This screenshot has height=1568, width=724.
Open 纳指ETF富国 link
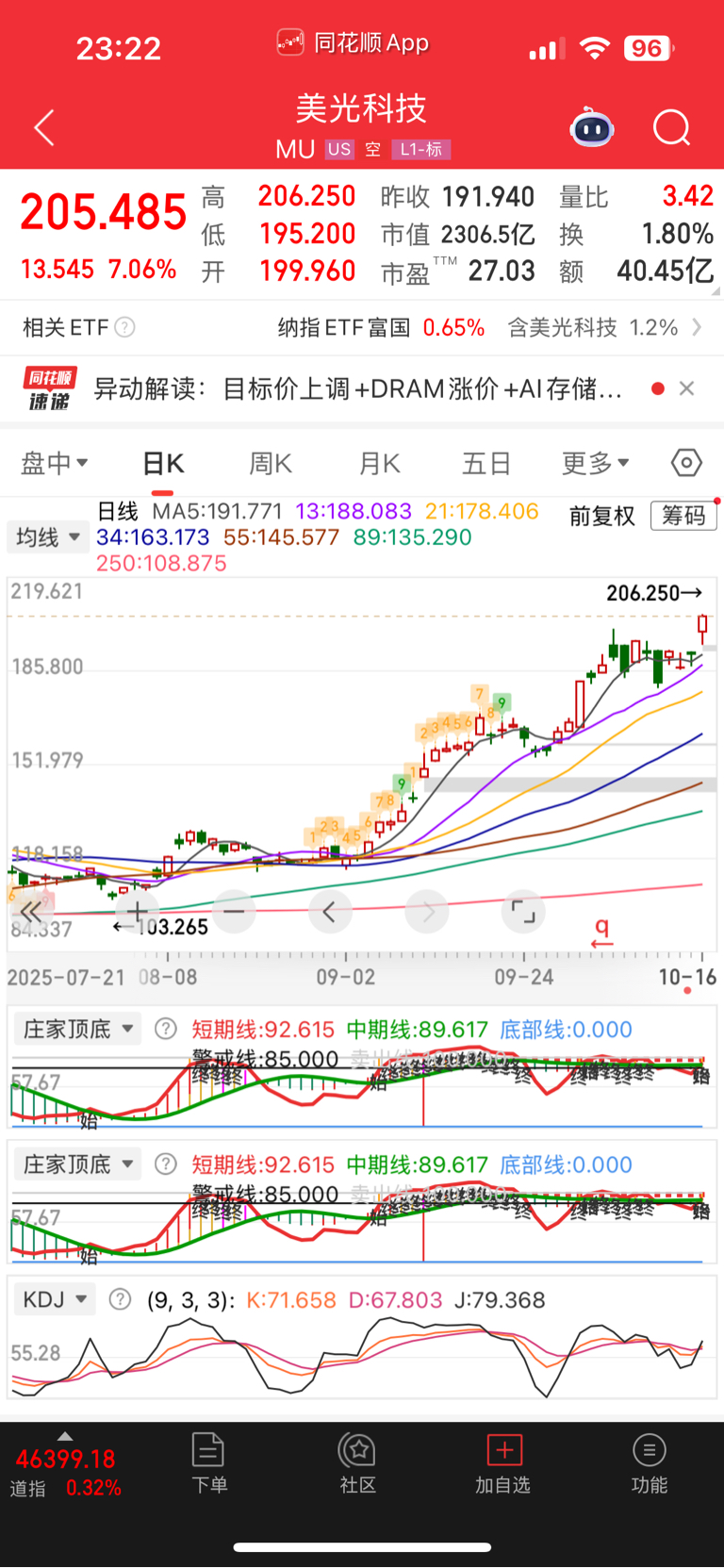point(381,327)
